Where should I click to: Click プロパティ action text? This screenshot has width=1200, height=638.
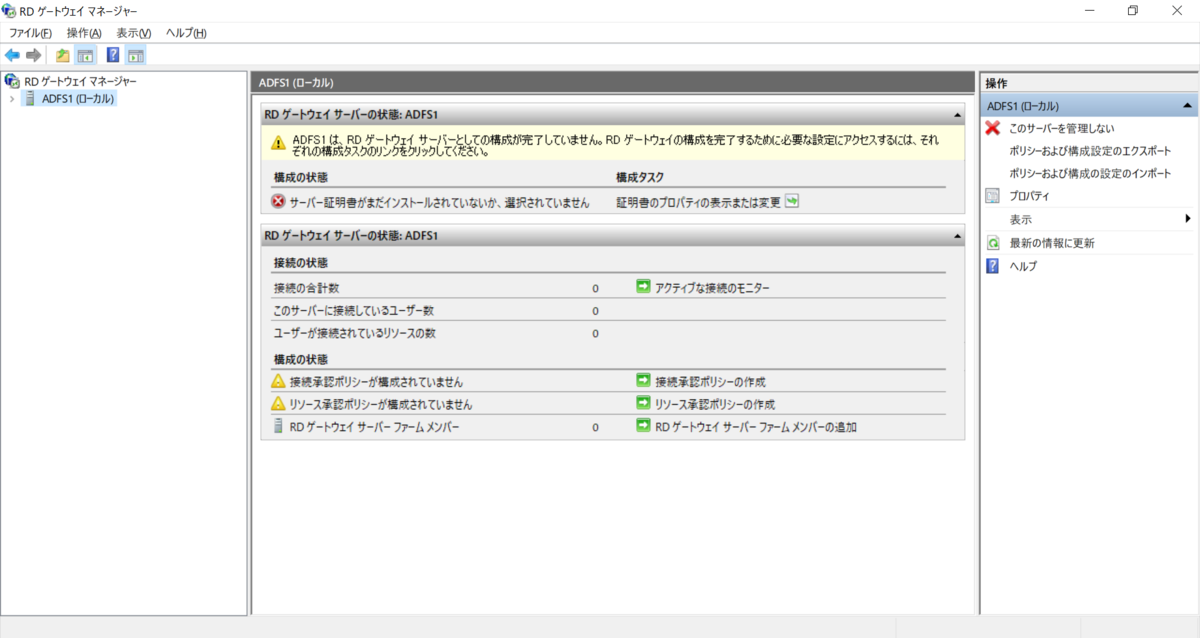1029,196
